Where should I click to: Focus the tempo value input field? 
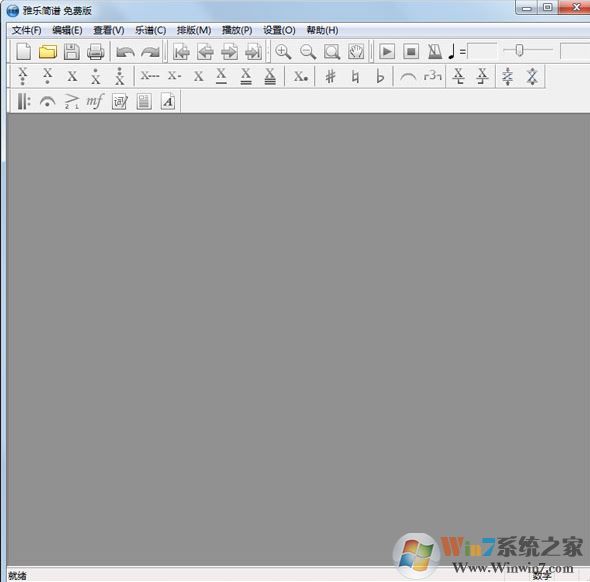click(482, 52)
